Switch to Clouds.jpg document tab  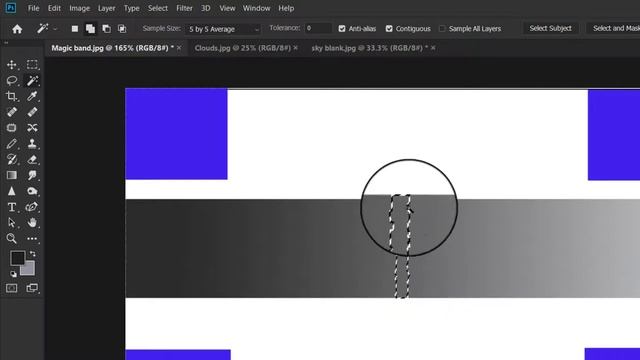(242, 48)
